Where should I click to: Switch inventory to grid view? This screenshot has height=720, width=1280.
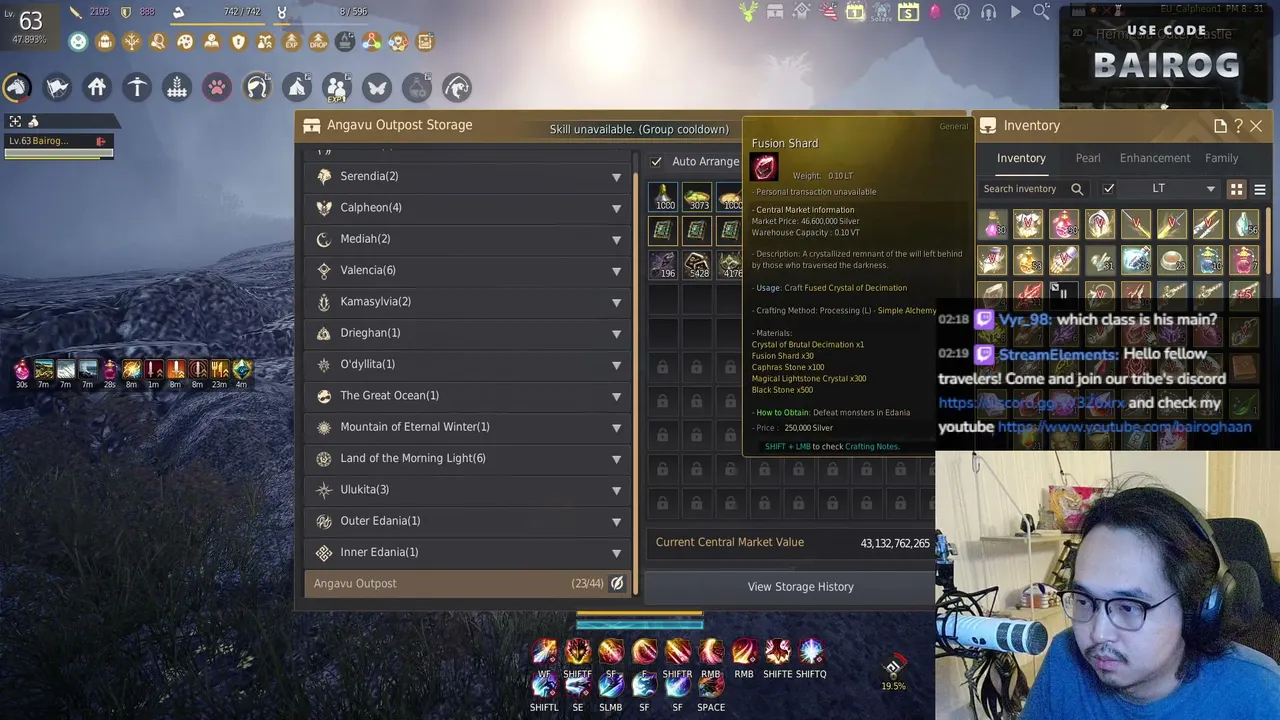(1237, 189)
